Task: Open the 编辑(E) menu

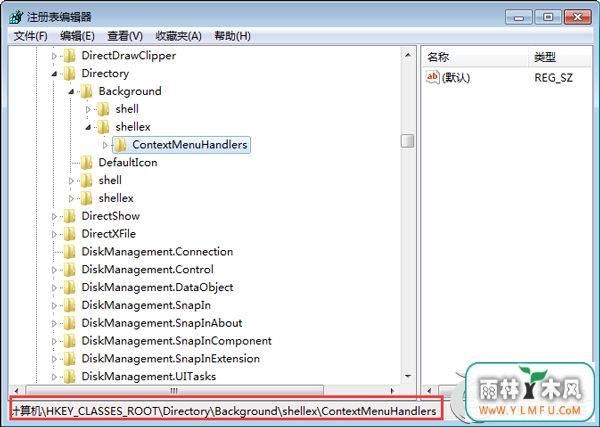Action: [77, 36]
